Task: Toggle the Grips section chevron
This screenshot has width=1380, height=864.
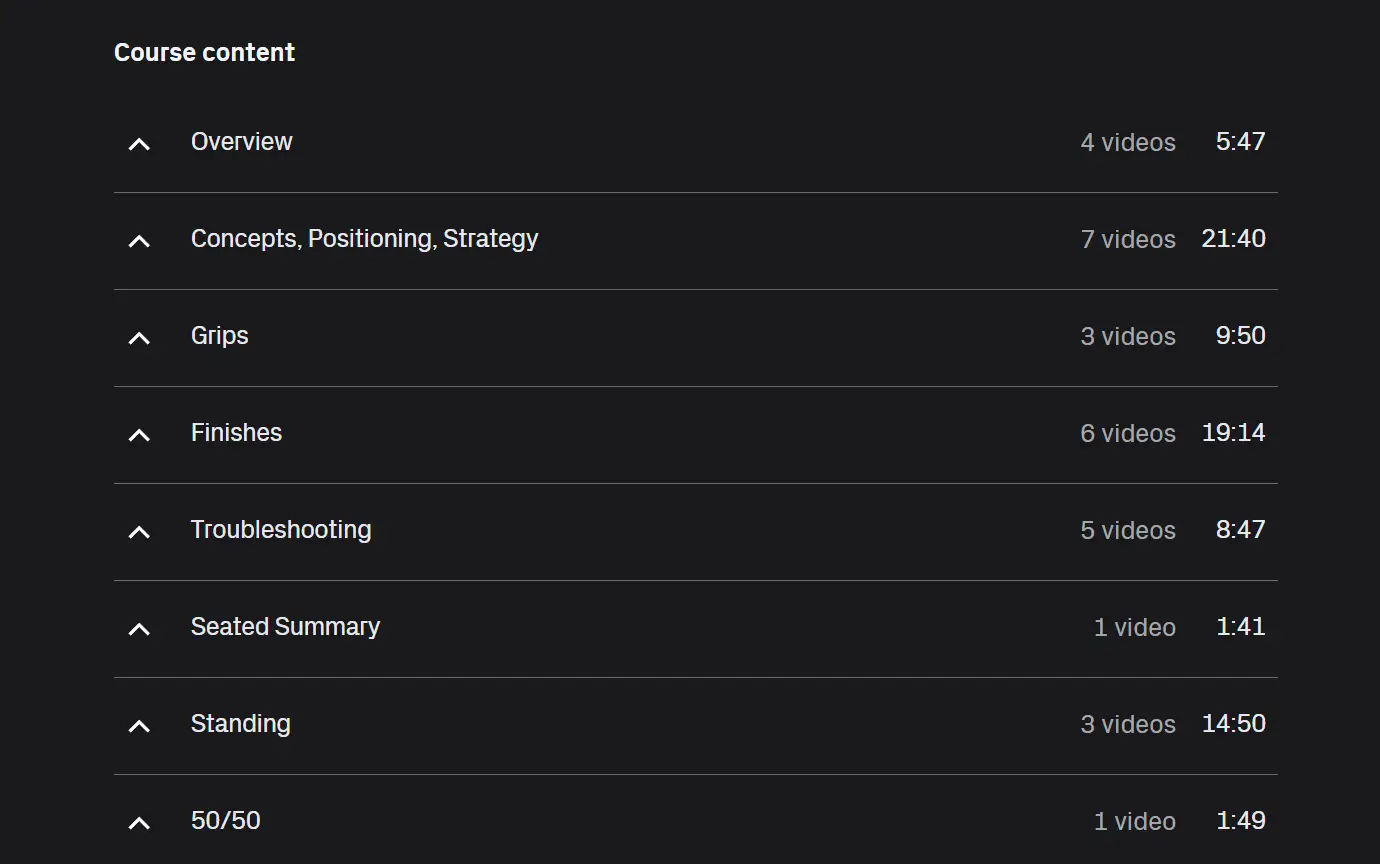Action: click(139, 338)
